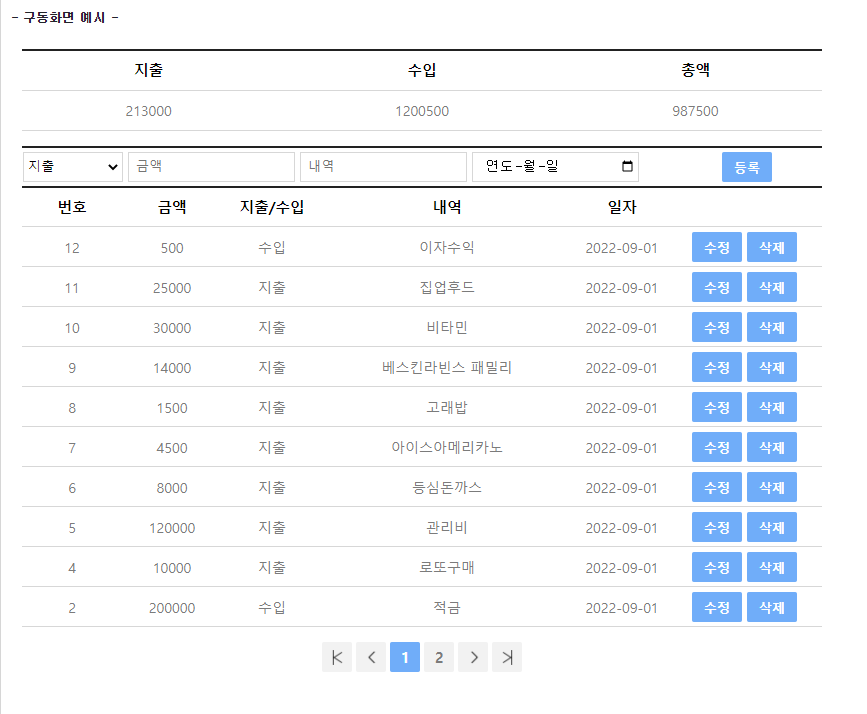Edit row 11 집업후드 with 수정

[x=717, y=287]
